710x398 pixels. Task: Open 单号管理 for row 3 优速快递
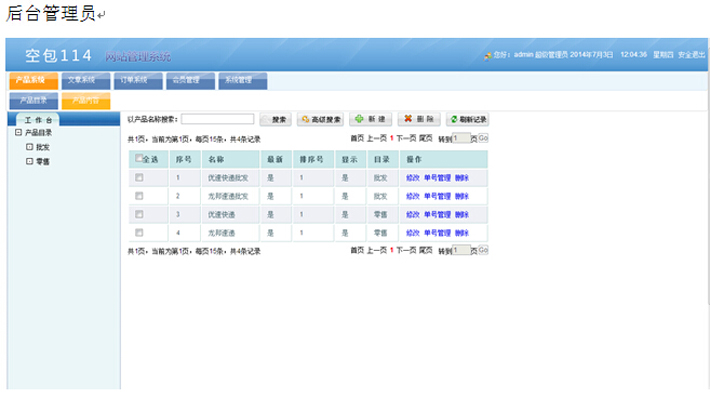click(x=437, y=215)
